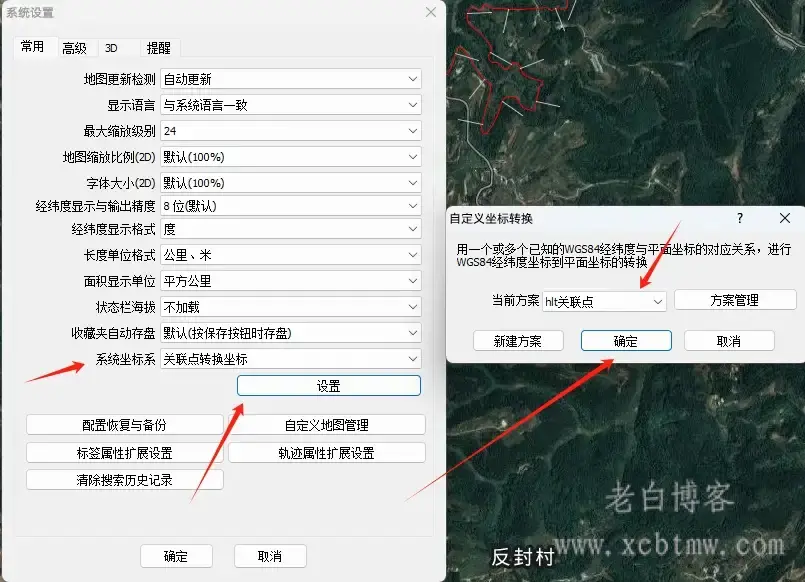The height and width of the screenshot is (582, 805).
Task: Click 新建方案 in the coordinate conversion dialog
Action: click(x=519, y=340)
